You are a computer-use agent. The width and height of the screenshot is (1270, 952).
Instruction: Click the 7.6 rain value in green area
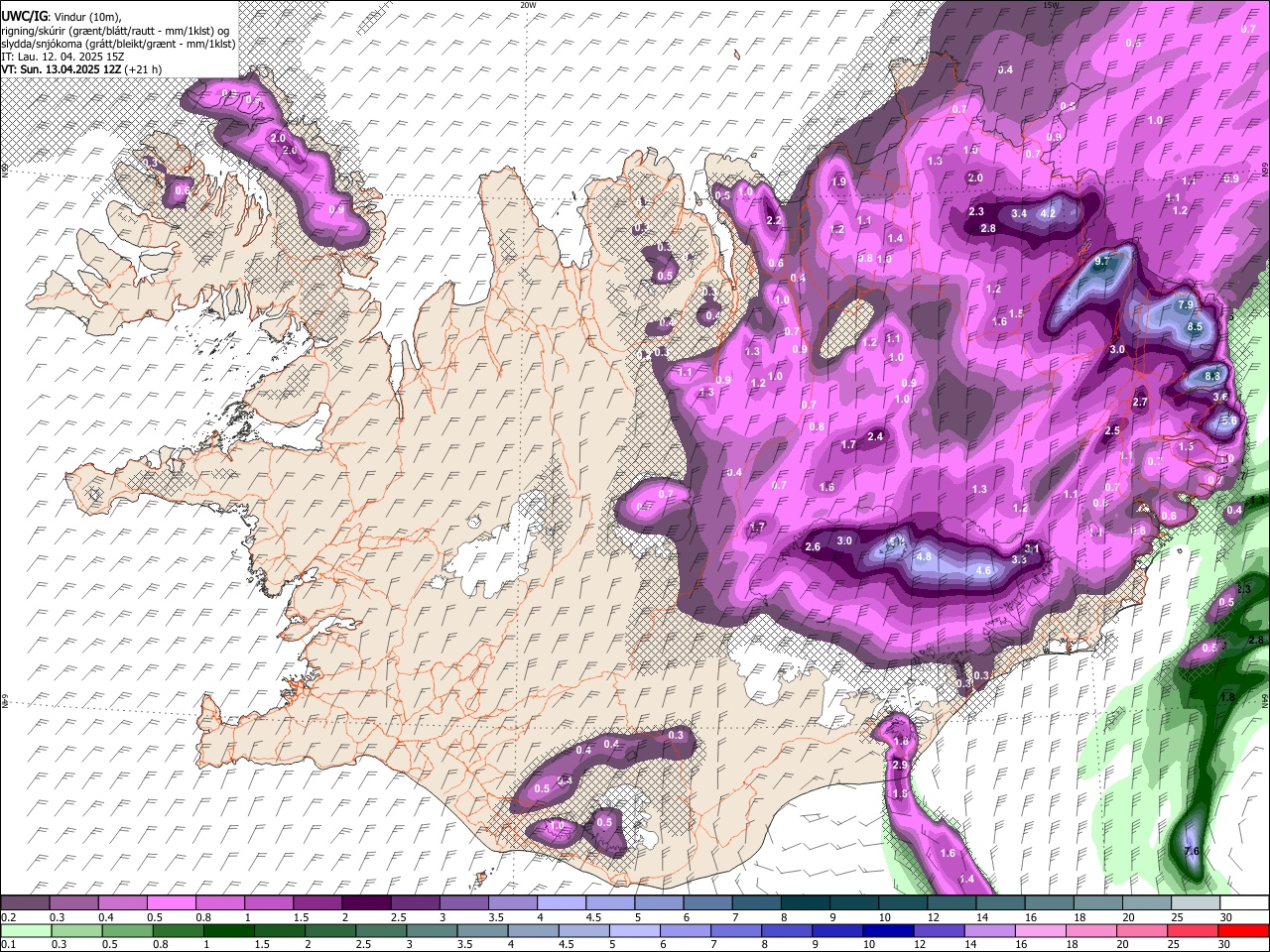pos(1193,852)
